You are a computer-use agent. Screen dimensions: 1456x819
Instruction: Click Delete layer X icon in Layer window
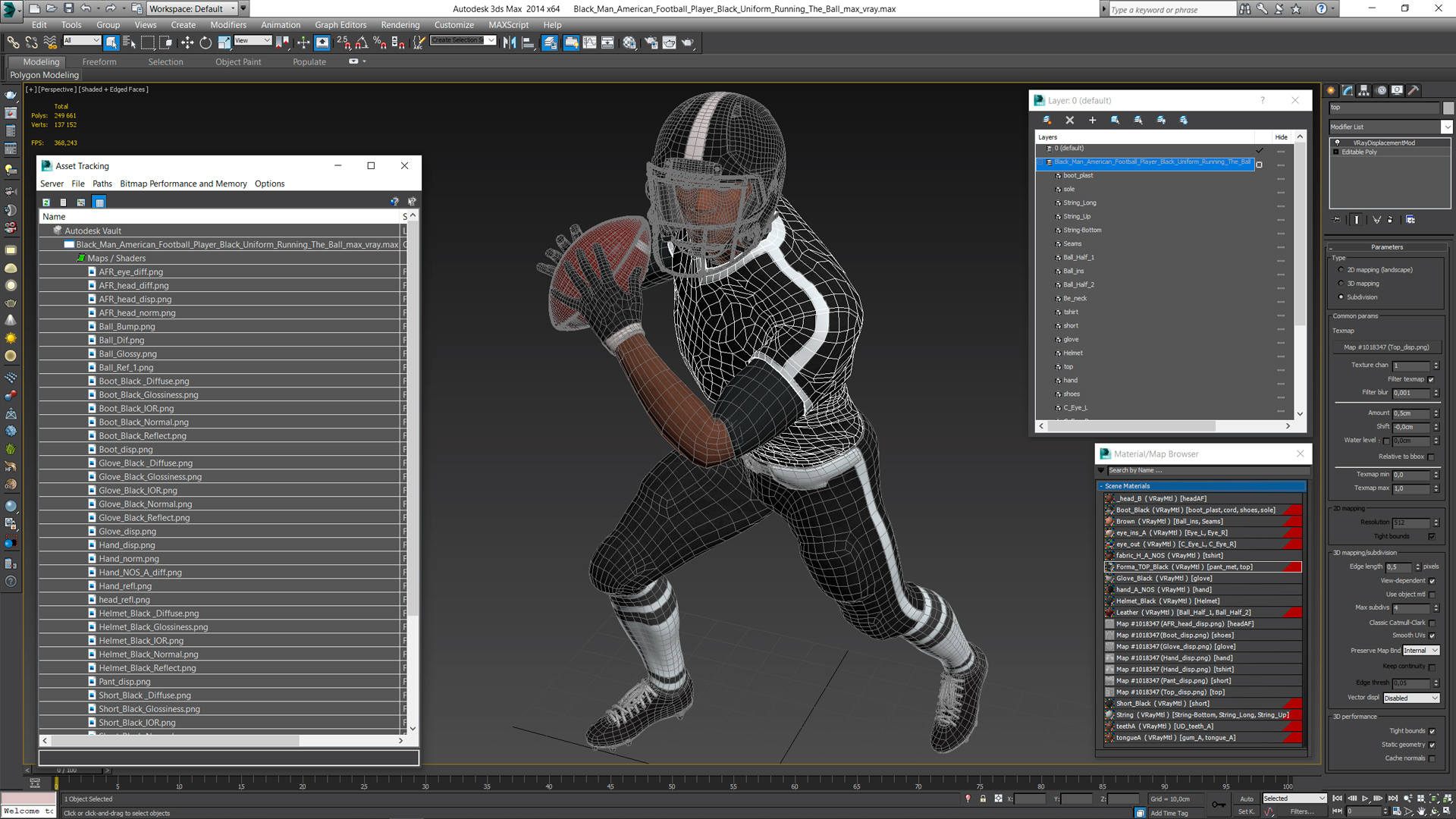click(1070, 120)
